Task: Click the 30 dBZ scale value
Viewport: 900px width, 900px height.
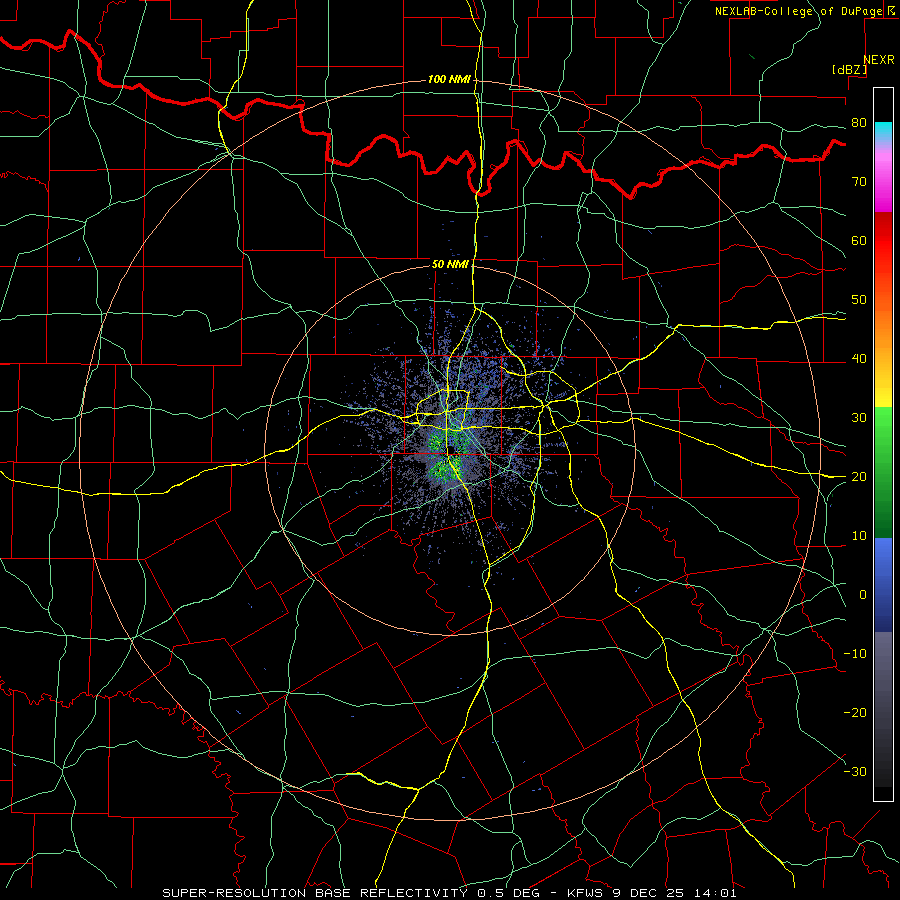Action: [859, 418]
